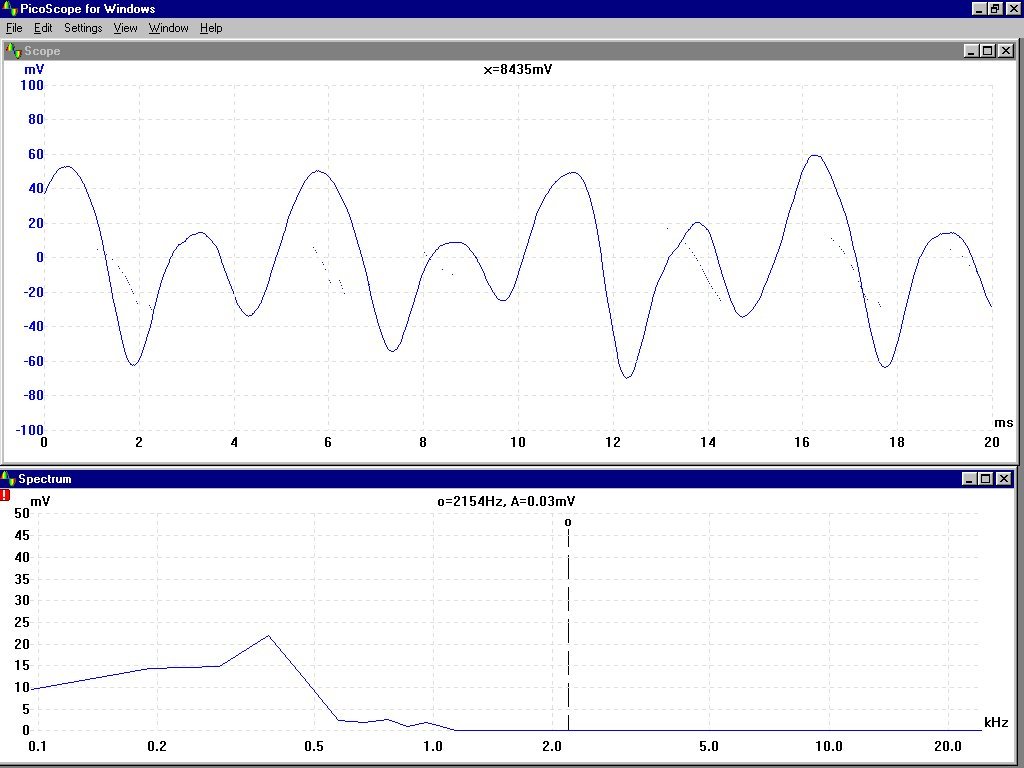This screenshot has height=768, width=1024.
Task: Click the Scope window title bar
Action: pos(500,51)
